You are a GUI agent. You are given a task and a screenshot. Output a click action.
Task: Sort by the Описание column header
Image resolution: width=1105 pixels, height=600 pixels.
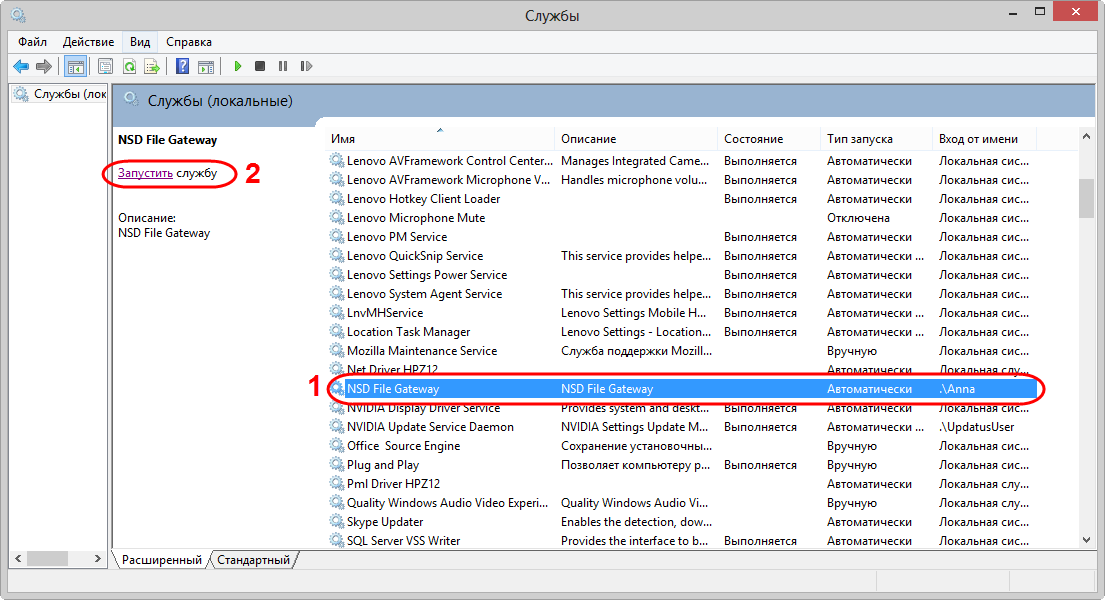coord(636,139)
